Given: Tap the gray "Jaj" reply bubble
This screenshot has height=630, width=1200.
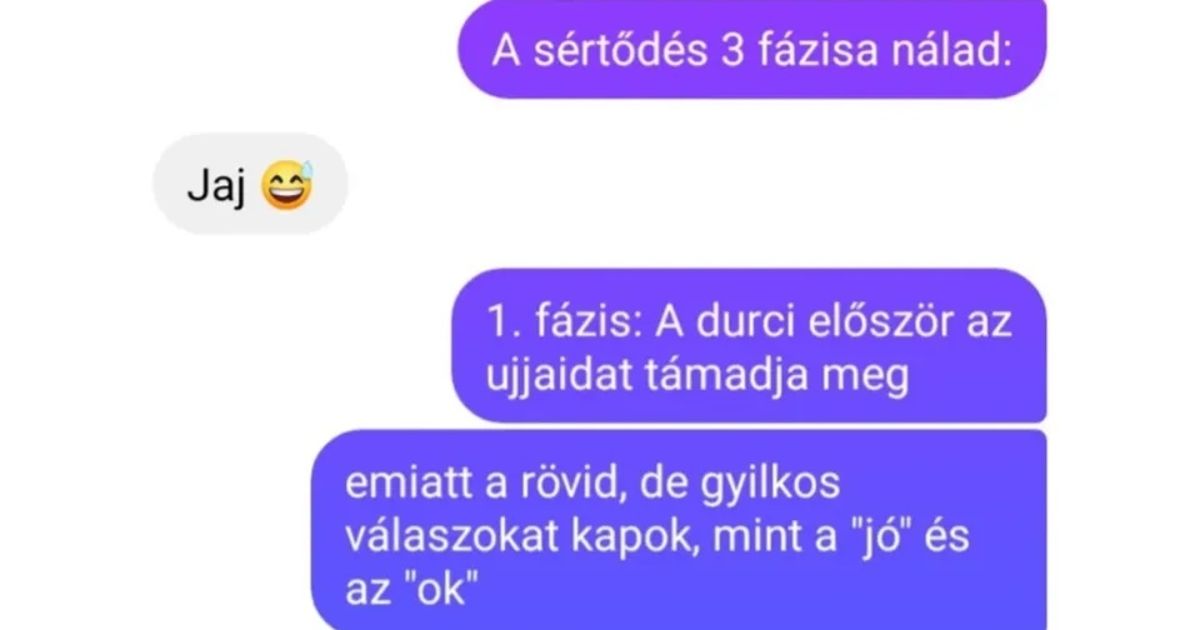Looking at the screenshot, I should point(249,184).
